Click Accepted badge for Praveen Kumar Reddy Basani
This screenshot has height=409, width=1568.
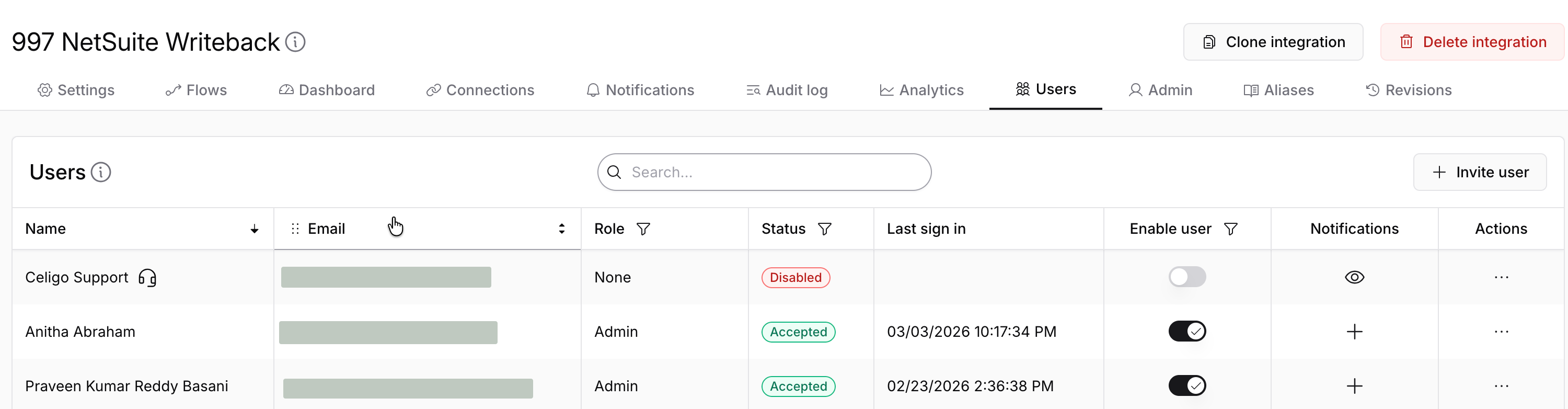[x=798, y=386]
